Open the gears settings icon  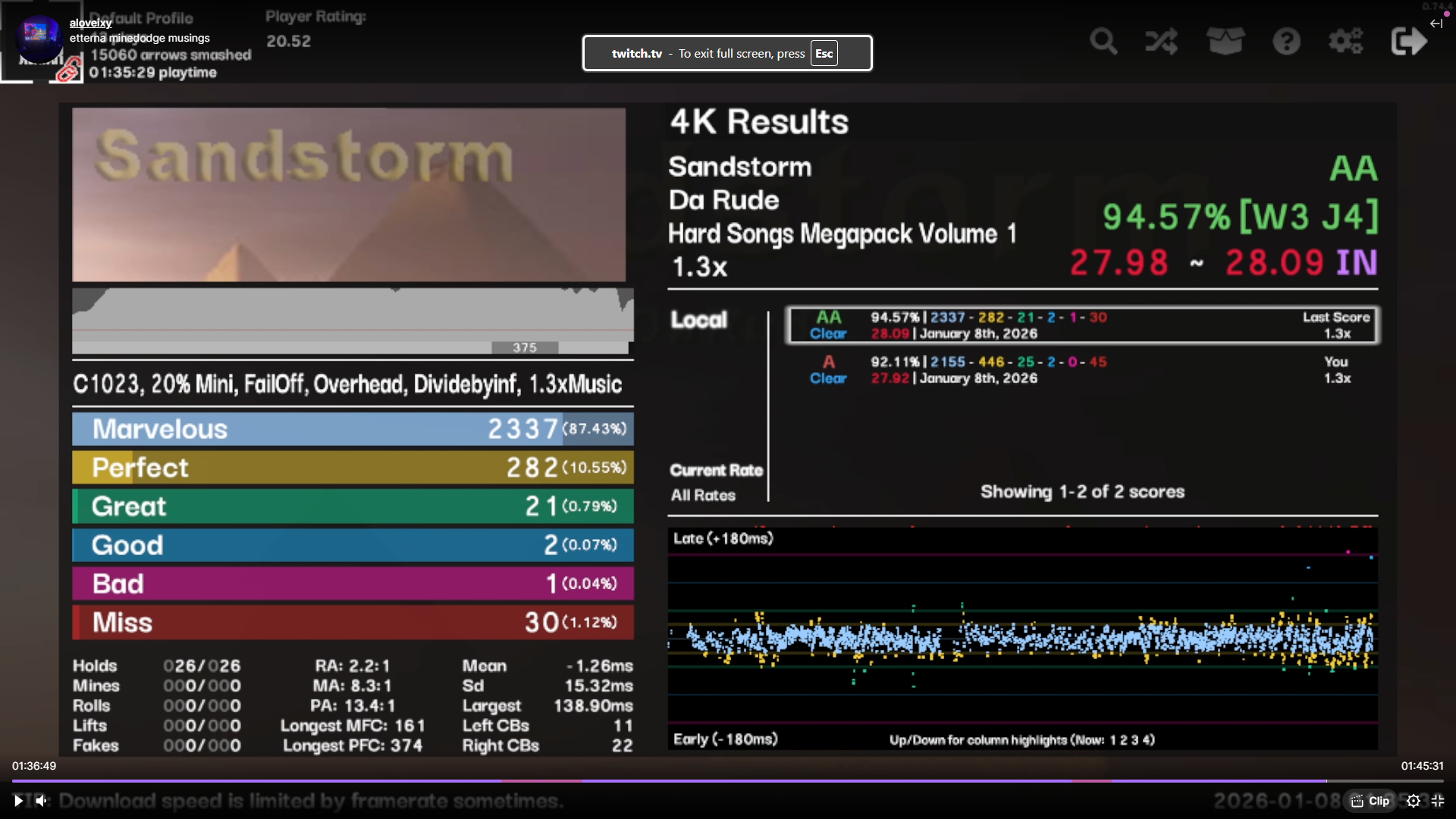tap(1346, 41)
